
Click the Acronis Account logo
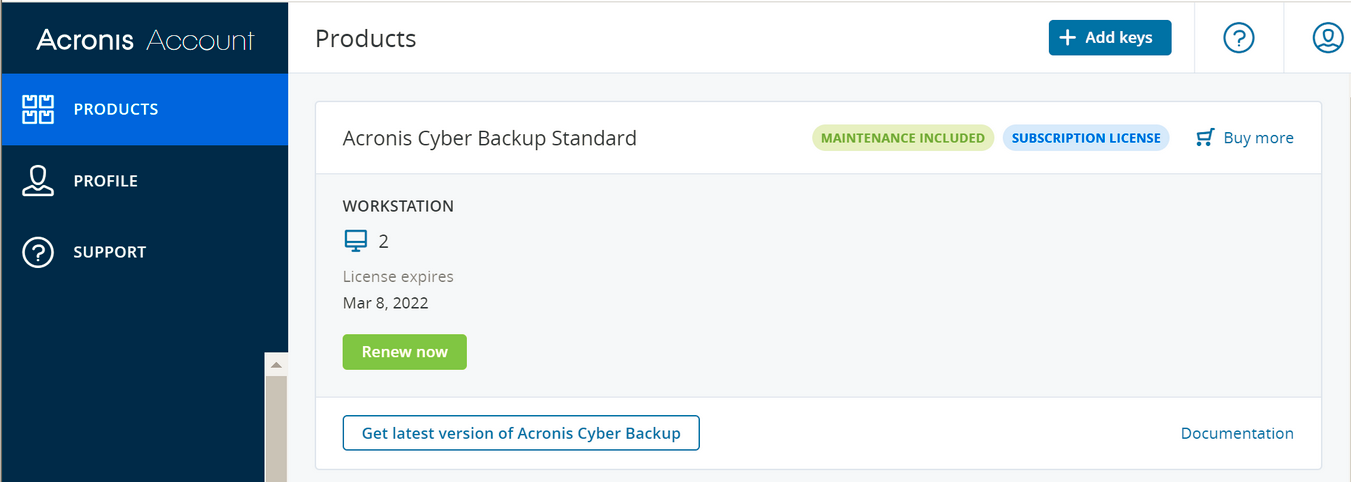point(145,40)
